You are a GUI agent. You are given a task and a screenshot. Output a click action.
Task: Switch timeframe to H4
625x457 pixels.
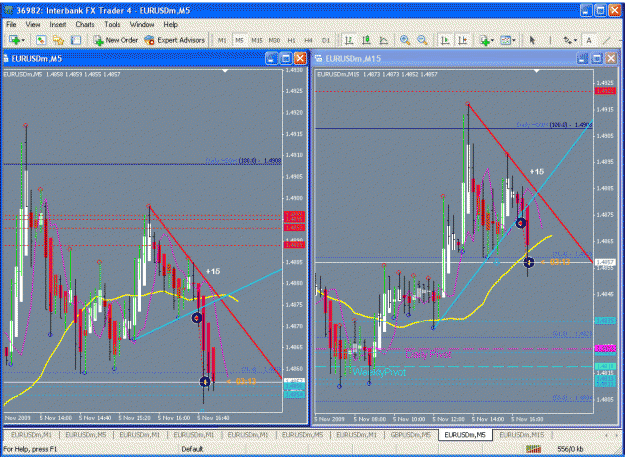[x=309, y=40]
